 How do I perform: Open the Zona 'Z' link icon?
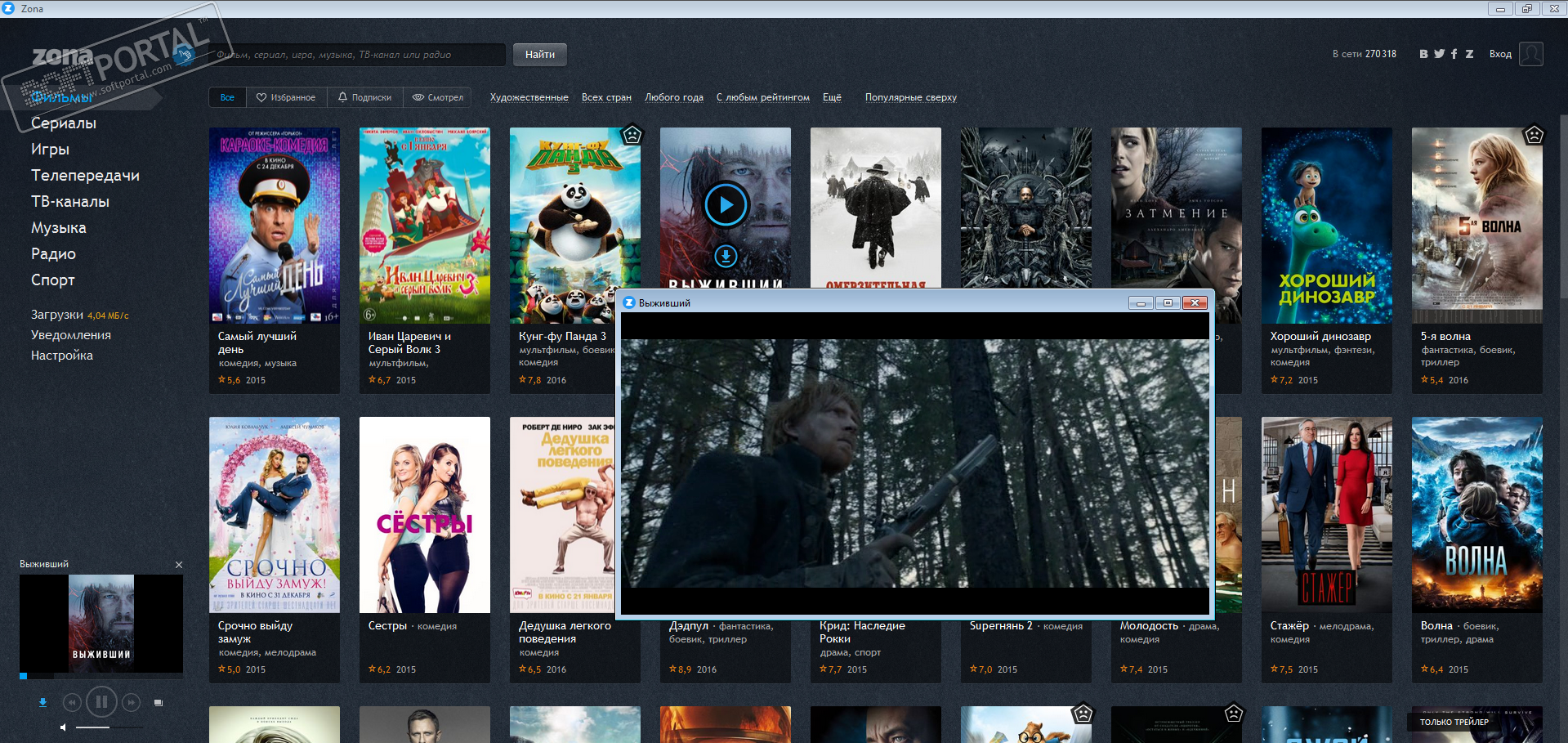click(x=1469, y=54)
